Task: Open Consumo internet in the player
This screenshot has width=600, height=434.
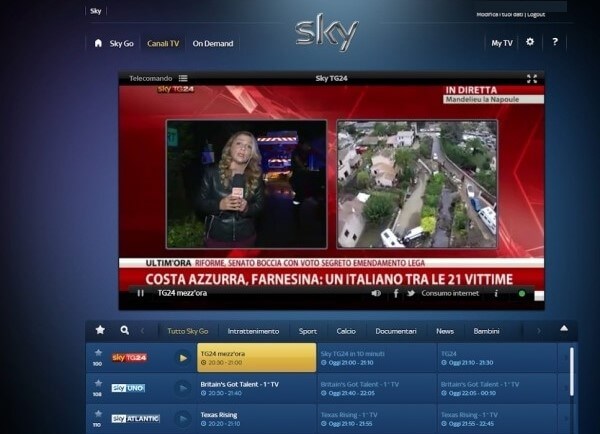Action: pyautogui.click(x=450, y=293)
